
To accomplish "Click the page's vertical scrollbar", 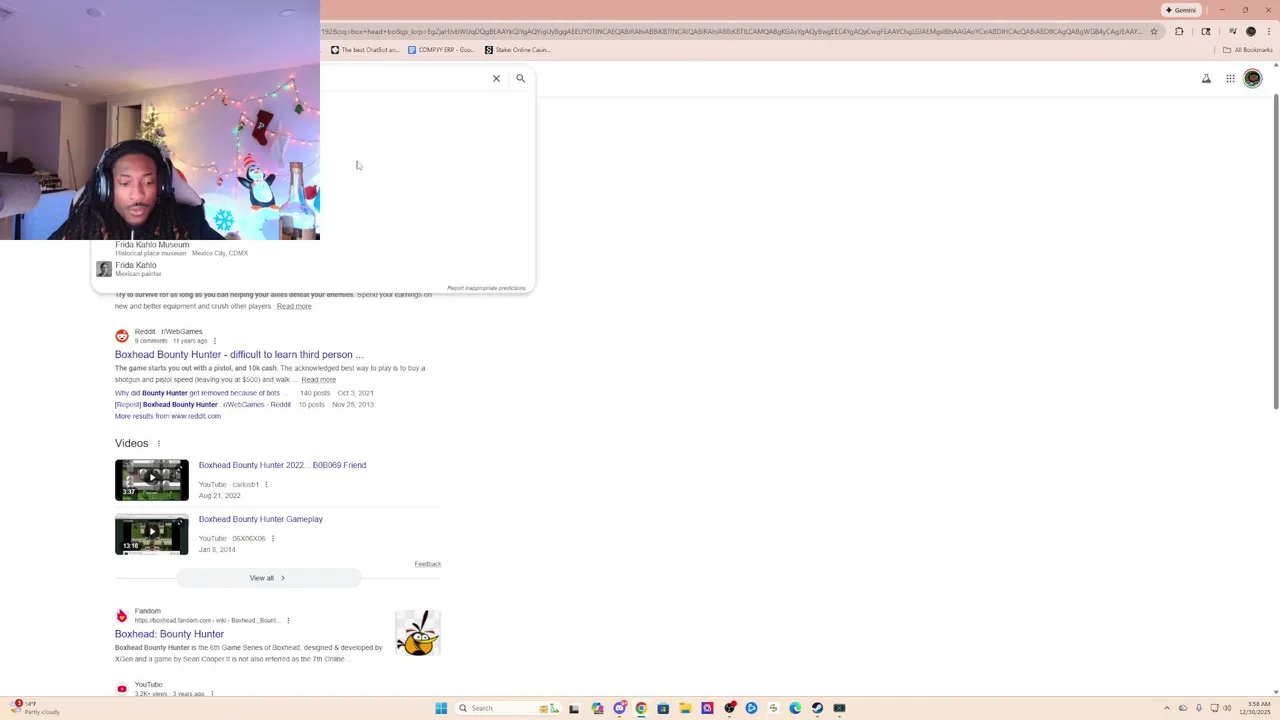I will pos(1276,250).
